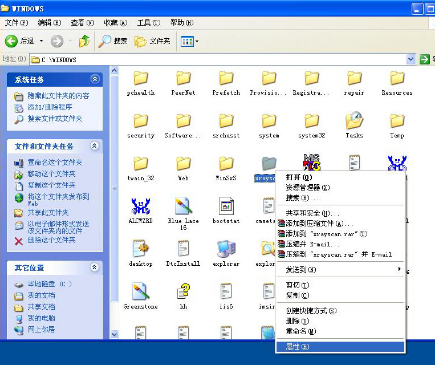Select the ALCWZRD program icon

coord(140,206)
